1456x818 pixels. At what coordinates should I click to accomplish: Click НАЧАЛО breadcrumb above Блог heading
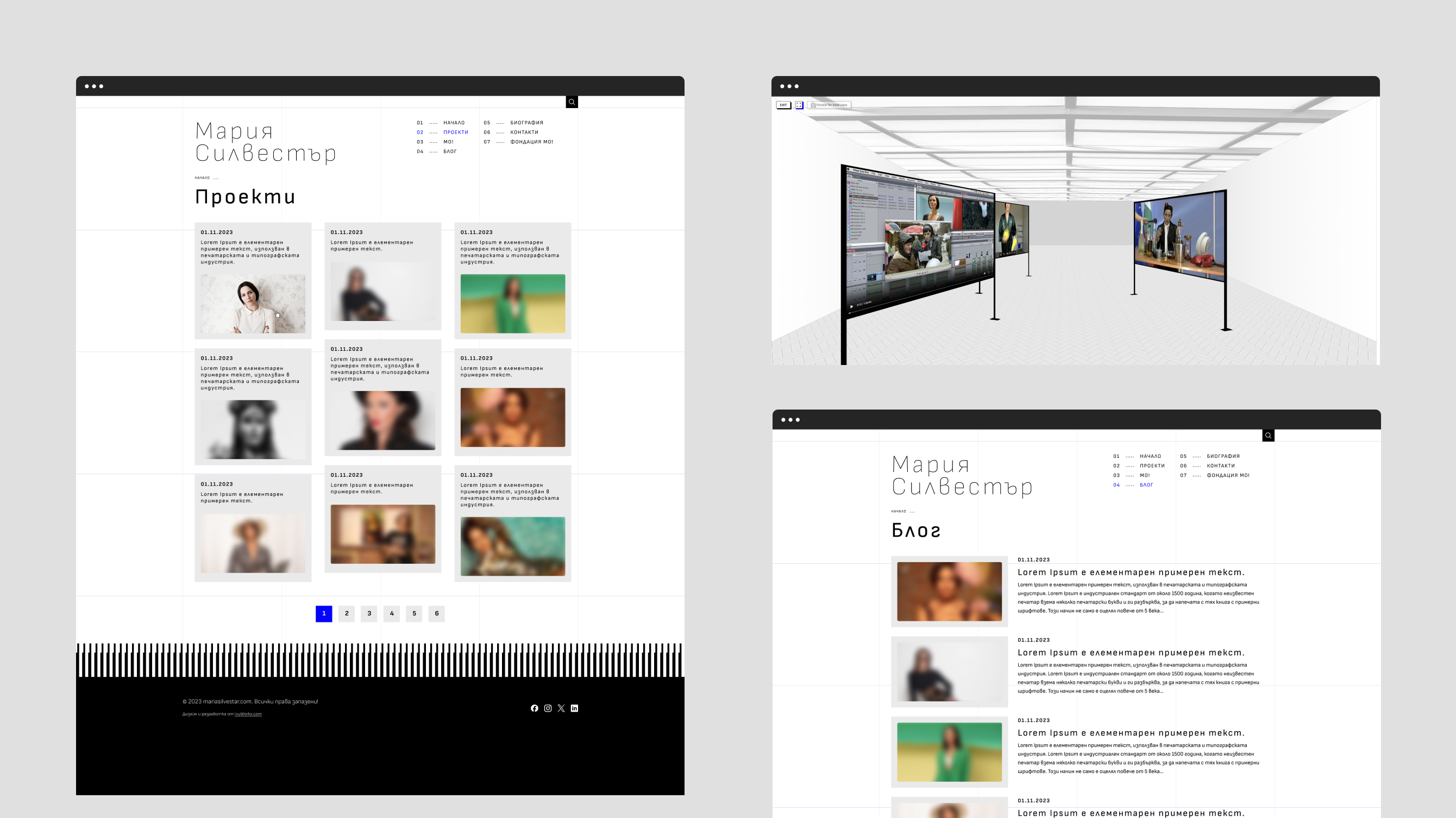click(x=898, y=511)
